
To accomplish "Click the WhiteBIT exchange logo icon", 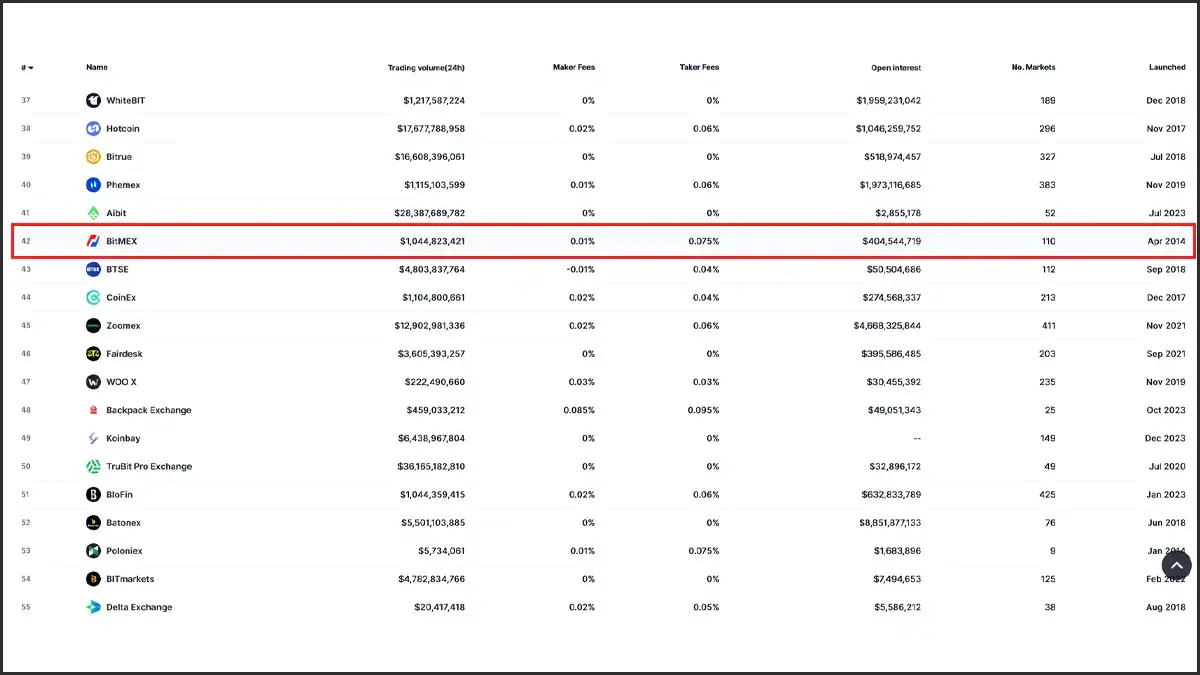I will point(93,101).
